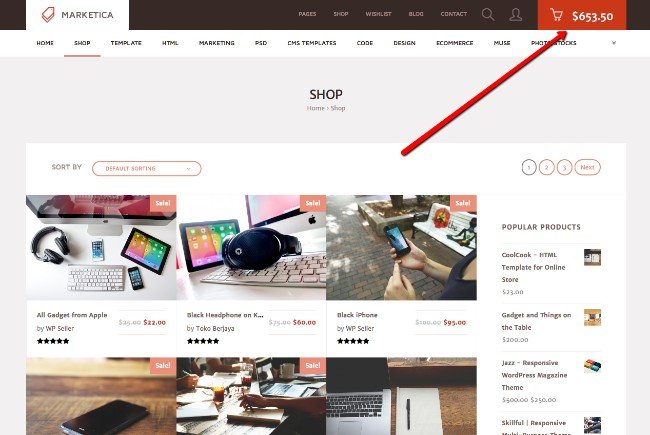
Task: Click the Jazz WordPress theme thumbnail
Action: pyautogui.click(x=592, y=366)
